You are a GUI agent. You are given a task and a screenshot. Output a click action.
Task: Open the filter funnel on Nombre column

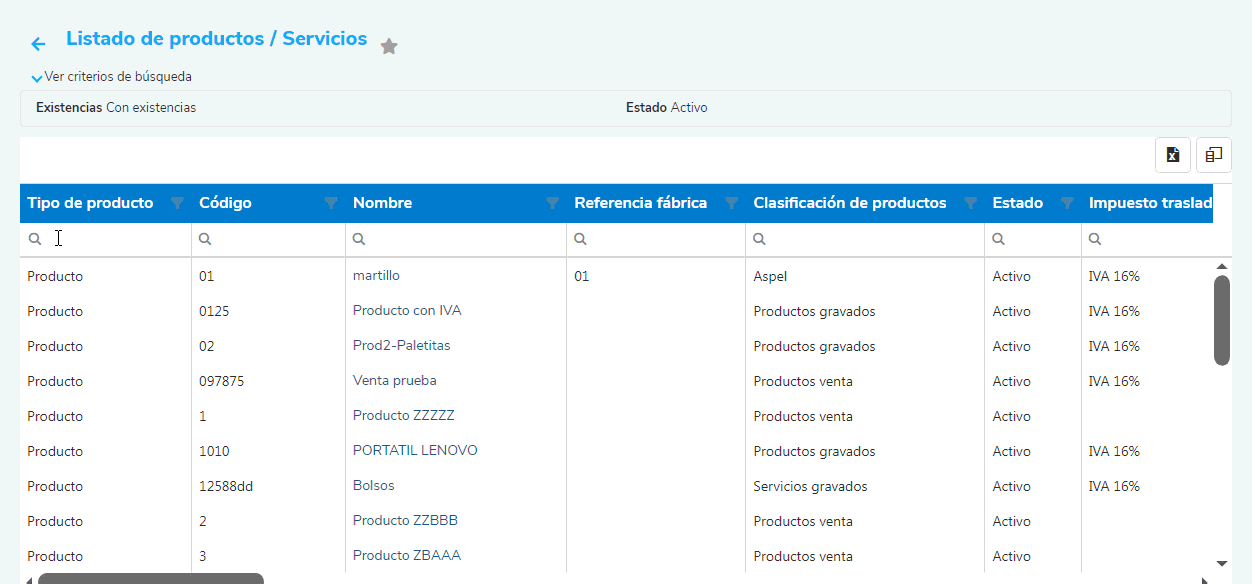551,203
